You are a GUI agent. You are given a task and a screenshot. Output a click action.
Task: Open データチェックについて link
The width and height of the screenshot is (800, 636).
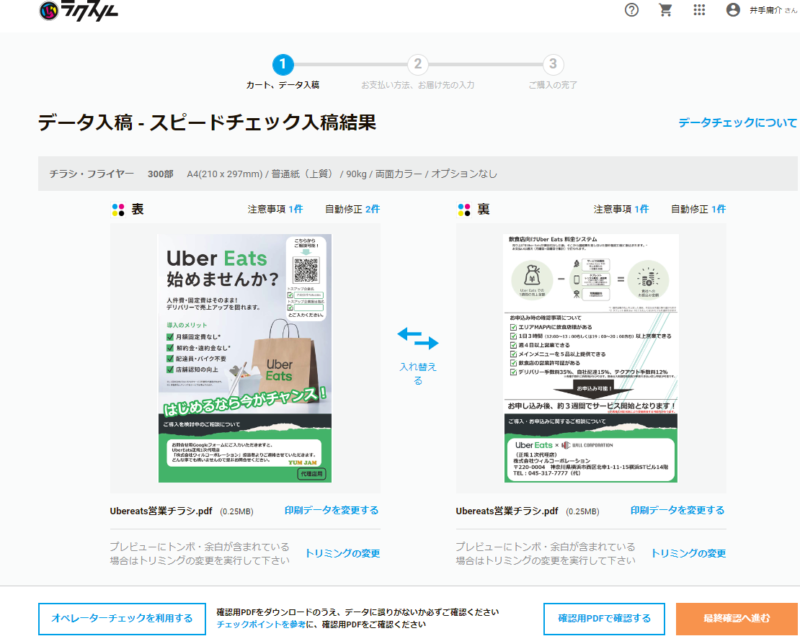[737, 122]
